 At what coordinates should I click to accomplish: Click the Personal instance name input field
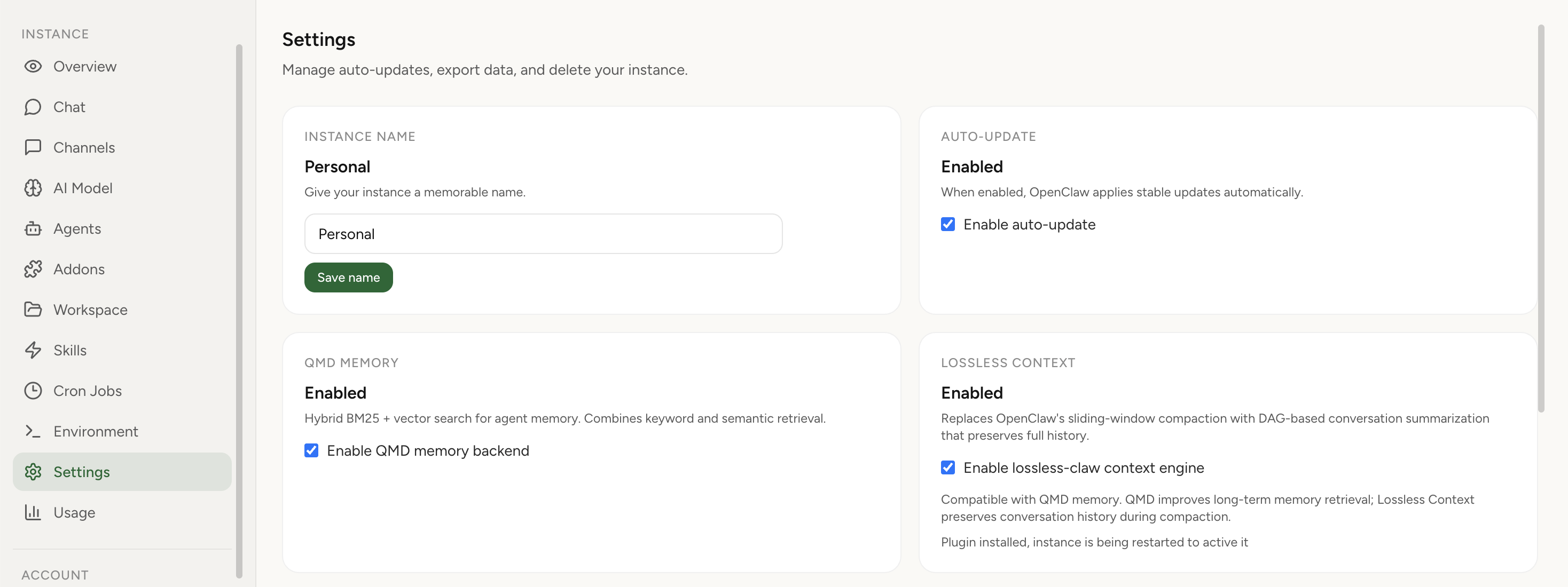tap(544, 234)
